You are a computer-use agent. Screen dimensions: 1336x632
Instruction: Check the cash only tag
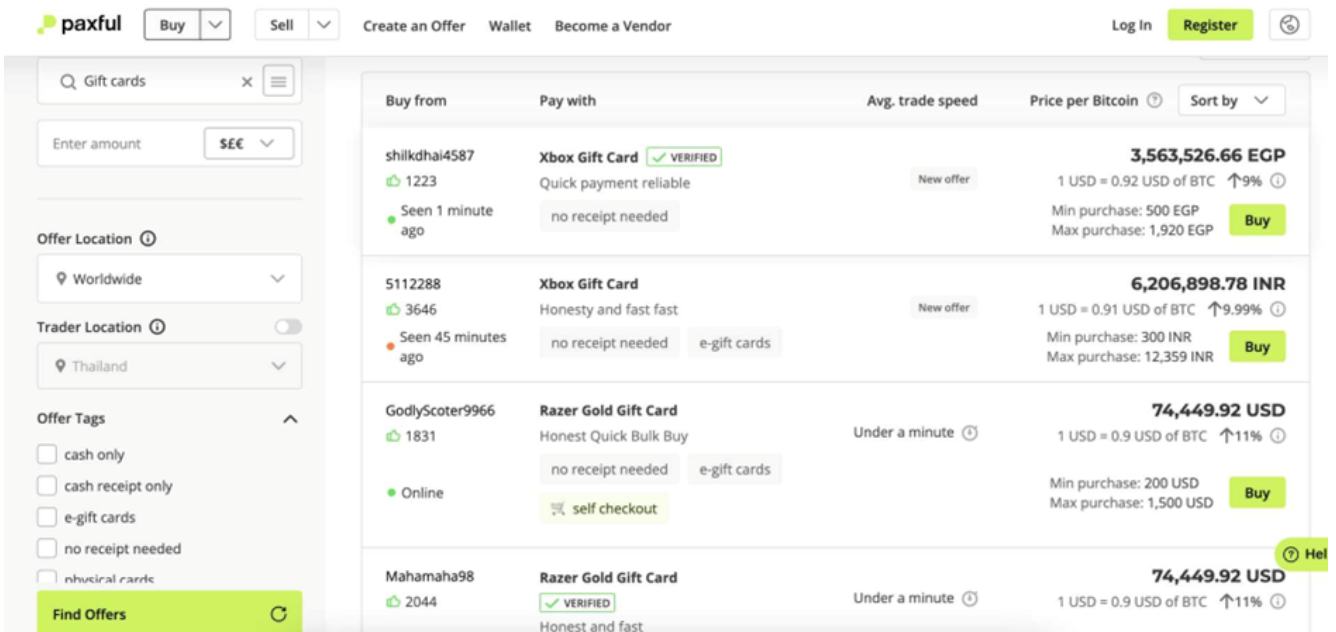click(46, 455)
